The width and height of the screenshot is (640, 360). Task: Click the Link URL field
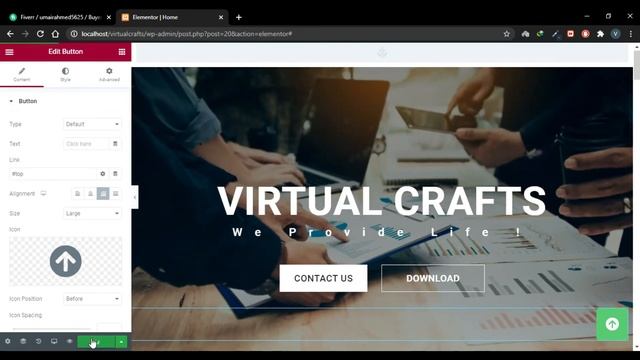tap(53, 174)
